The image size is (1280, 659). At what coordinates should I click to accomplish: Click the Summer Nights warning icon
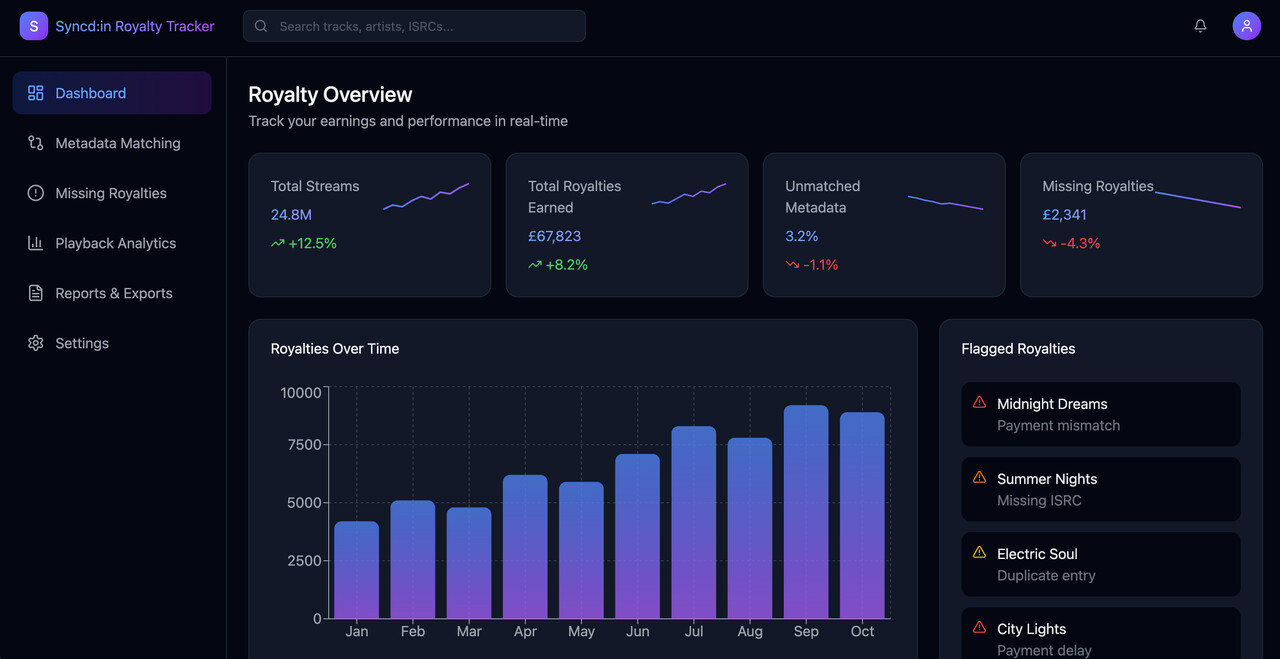tap(980, 477)
